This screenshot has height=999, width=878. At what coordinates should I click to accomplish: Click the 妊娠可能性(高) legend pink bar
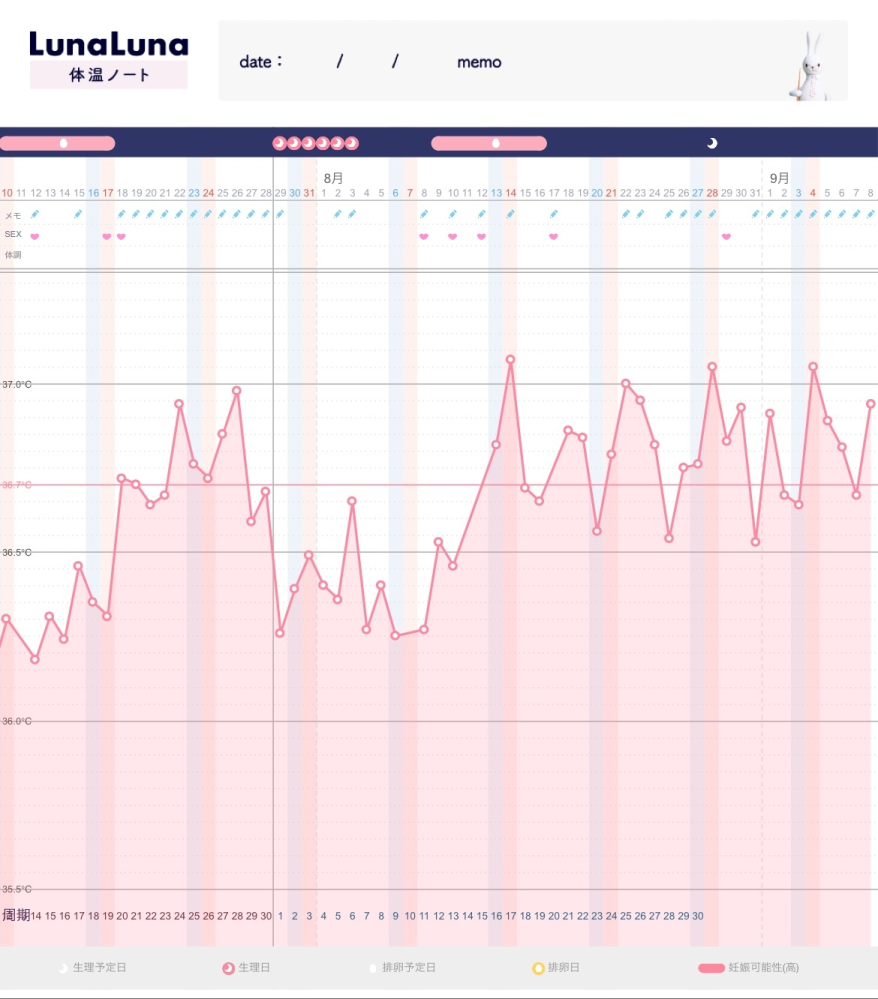(x=711, y=968)
